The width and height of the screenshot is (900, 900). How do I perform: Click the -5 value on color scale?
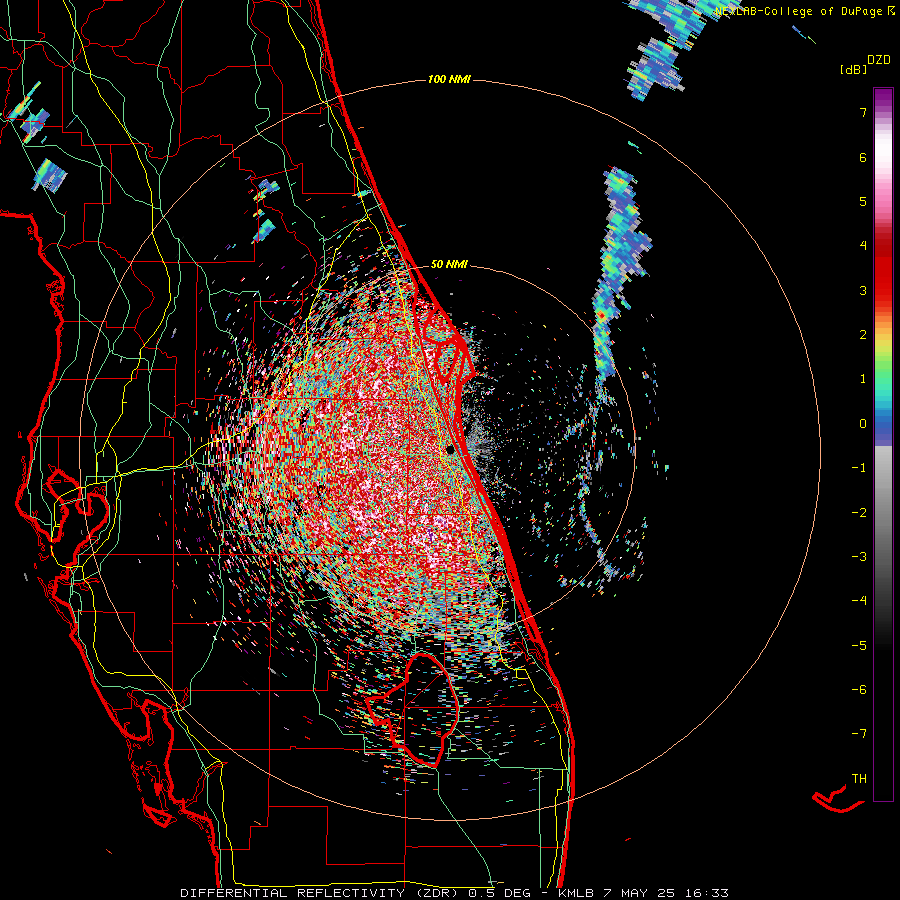859,646
